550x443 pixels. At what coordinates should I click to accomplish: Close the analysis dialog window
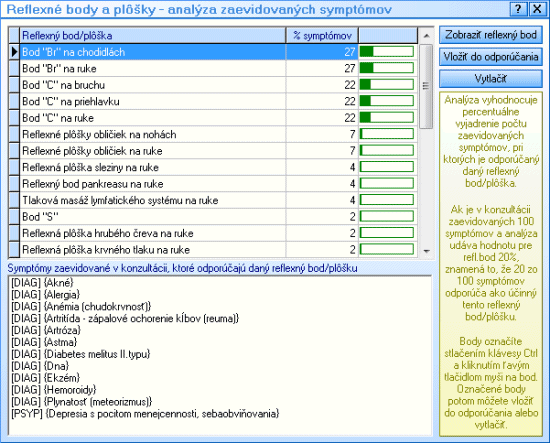click(x=537, y=9)
